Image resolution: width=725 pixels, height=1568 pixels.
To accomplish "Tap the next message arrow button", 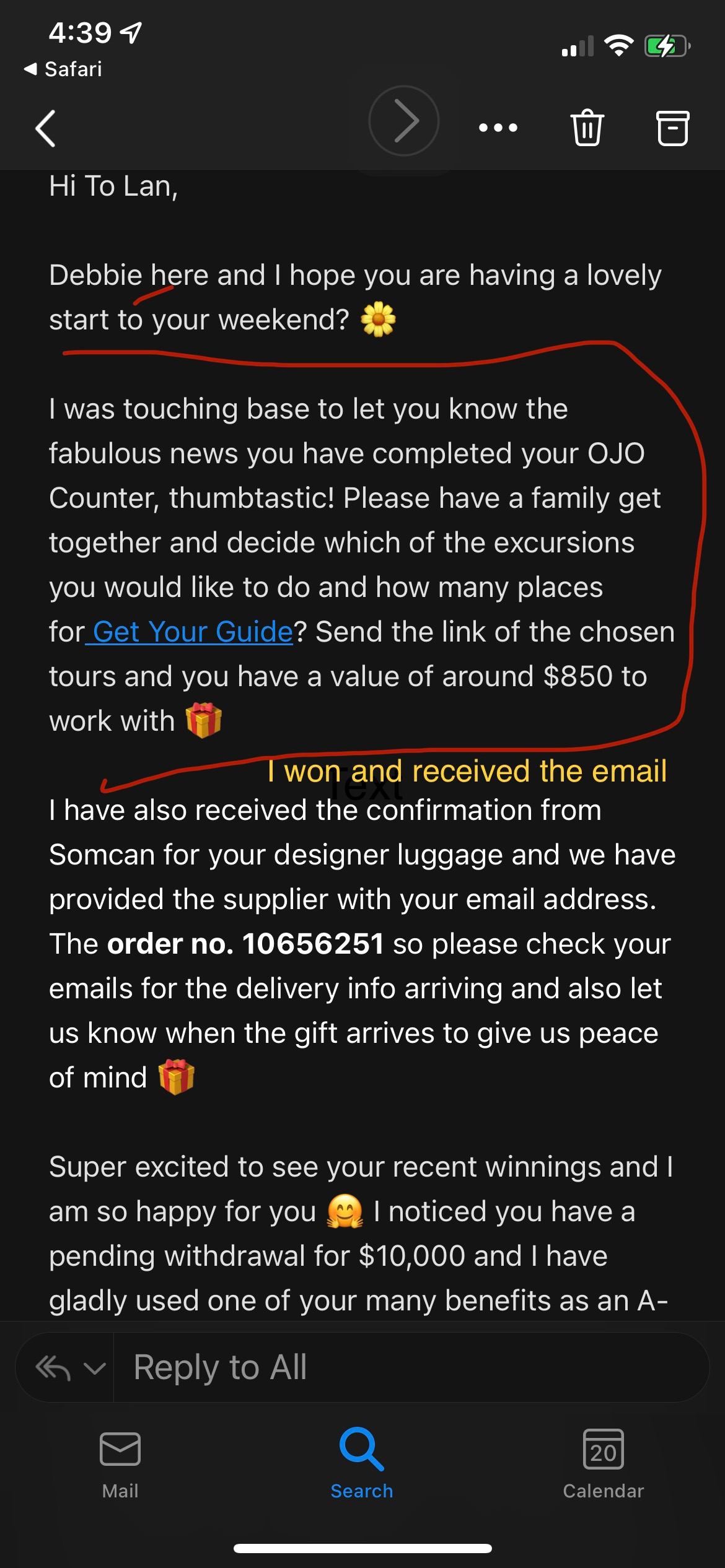I will [x=404, y=121].
